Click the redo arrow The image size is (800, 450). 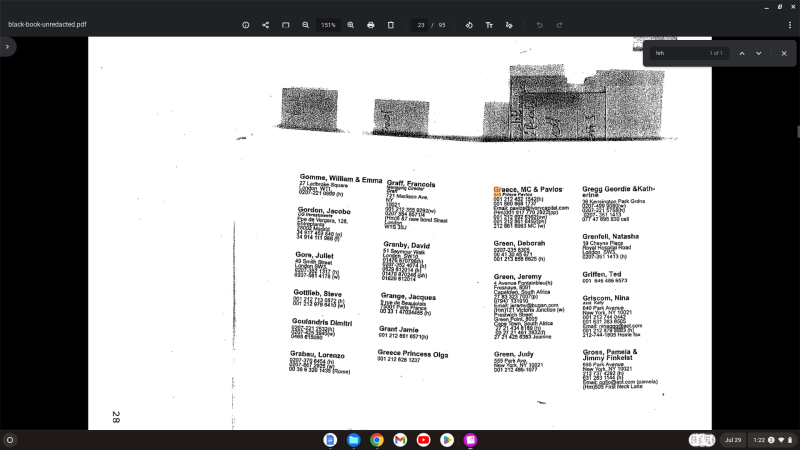tap(559, 24)
